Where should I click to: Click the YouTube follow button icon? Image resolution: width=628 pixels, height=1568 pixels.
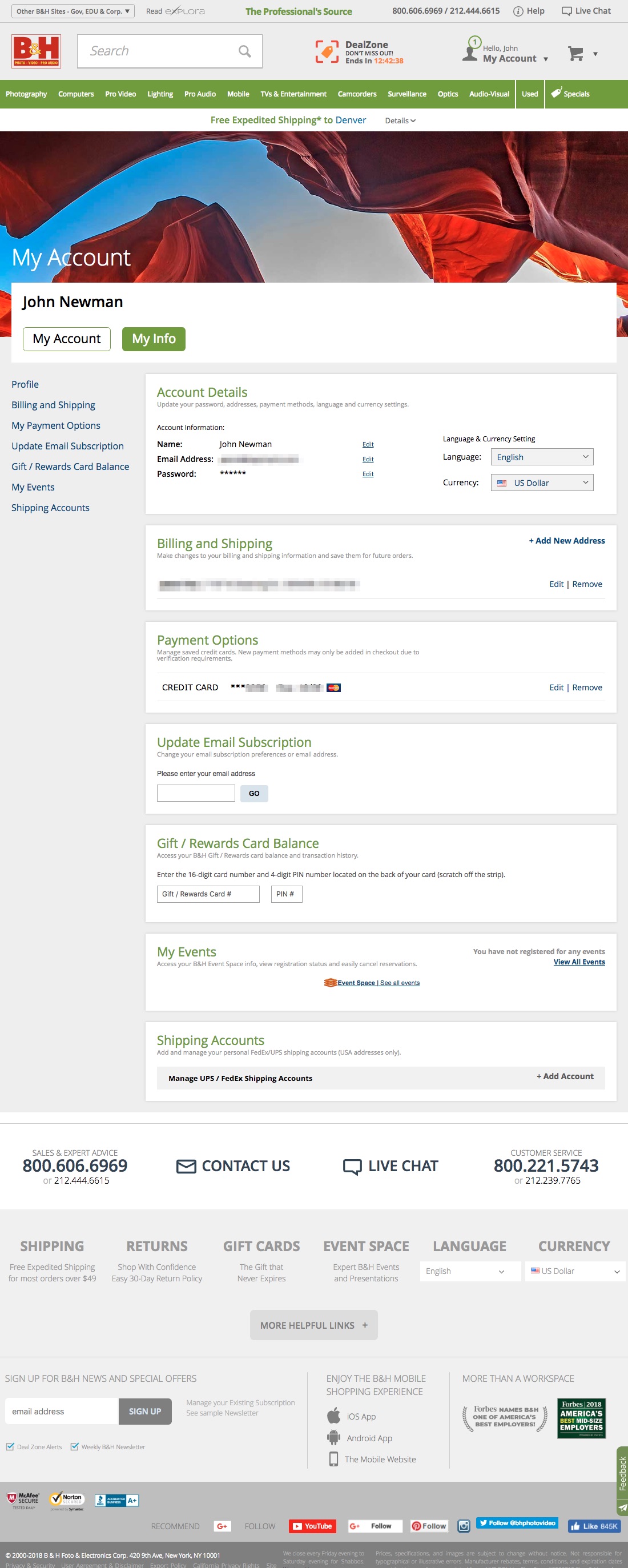tap(312, 1525)
